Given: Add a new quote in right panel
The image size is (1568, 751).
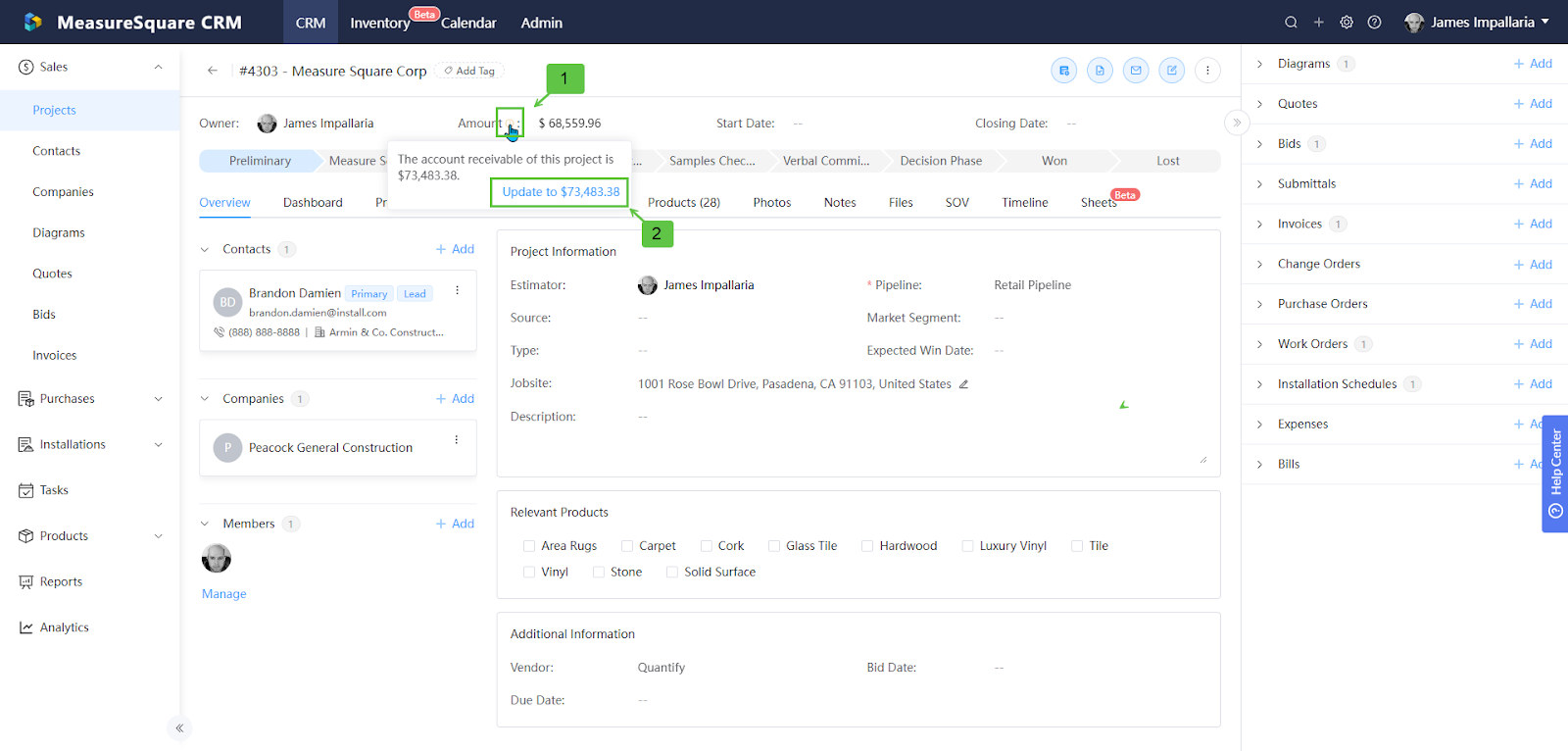Looking at the screenshot, I should [x=1534, y=104].
